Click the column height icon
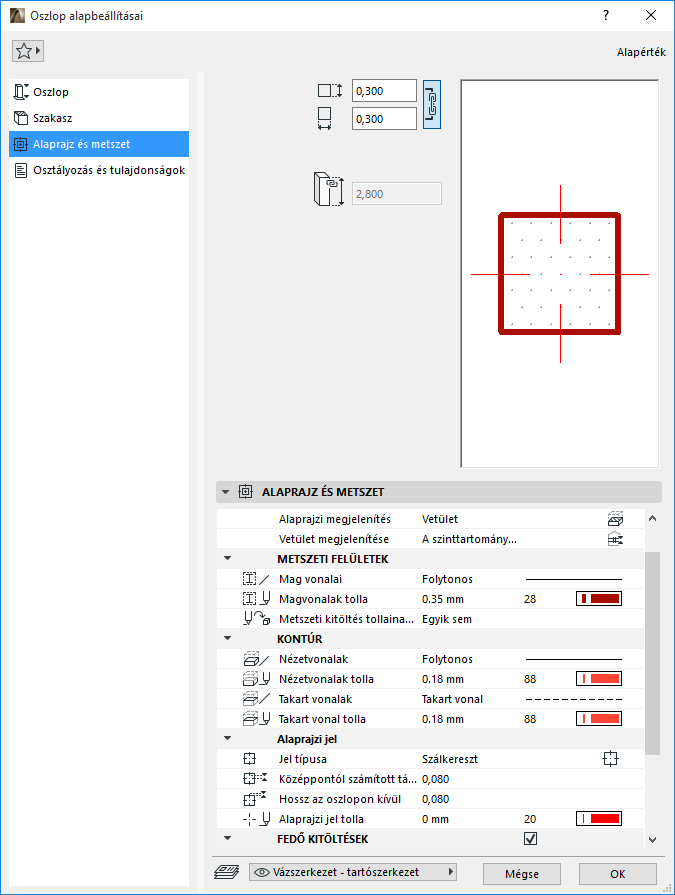This screenshot has width=675, height=895. tap(328, 189)
